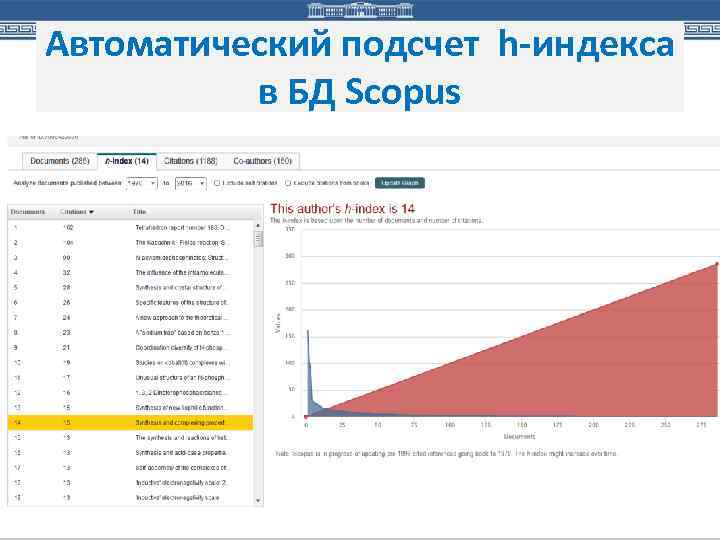This screenshot has height=540, width=720.
Task: Click the building logo in the slide header
Action: click(360, 10)
